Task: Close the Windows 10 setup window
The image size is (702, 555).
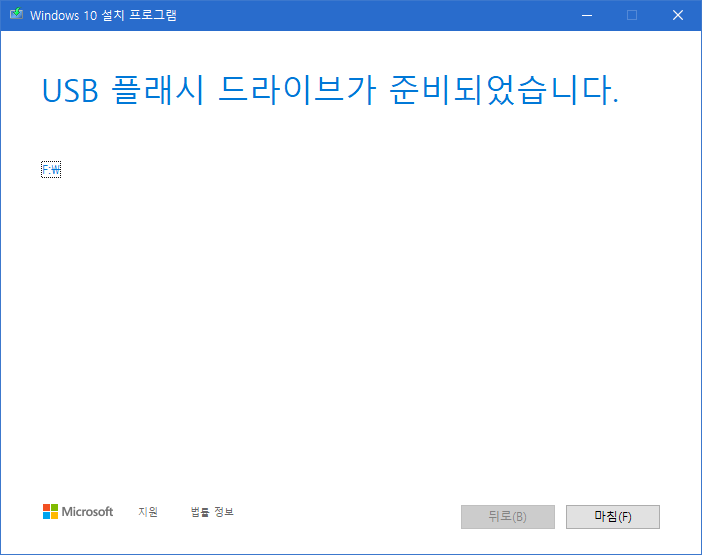Action: (678, 15)
